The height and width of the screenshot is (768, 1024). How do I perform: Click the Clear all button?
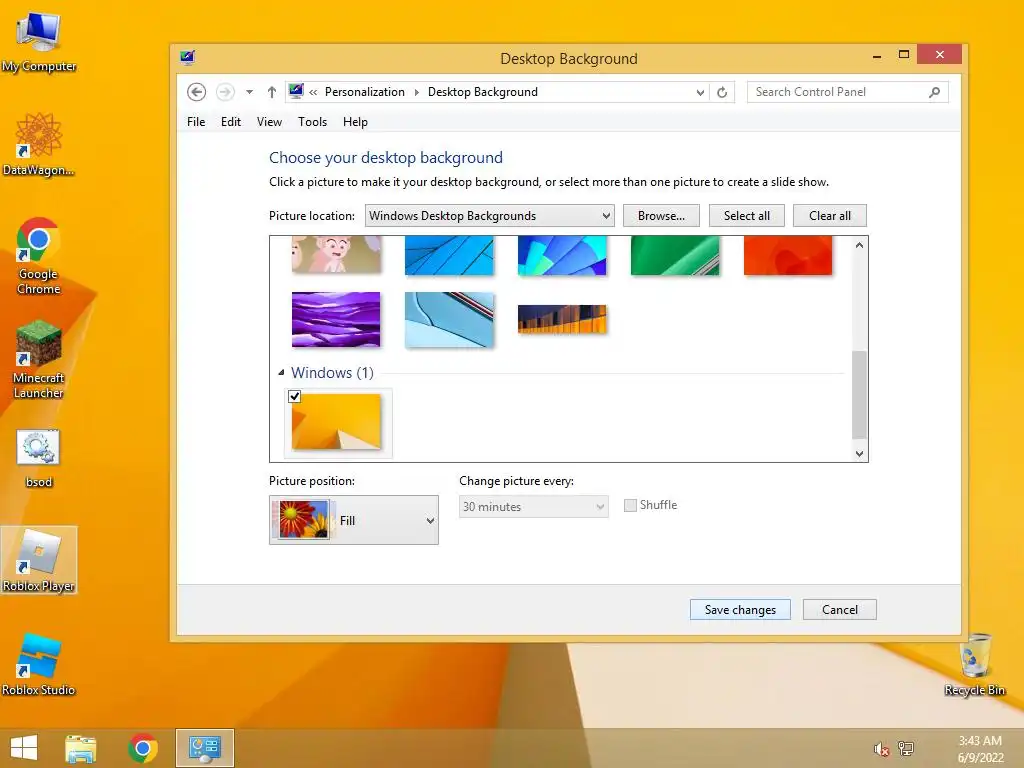(x=829, y=216)
